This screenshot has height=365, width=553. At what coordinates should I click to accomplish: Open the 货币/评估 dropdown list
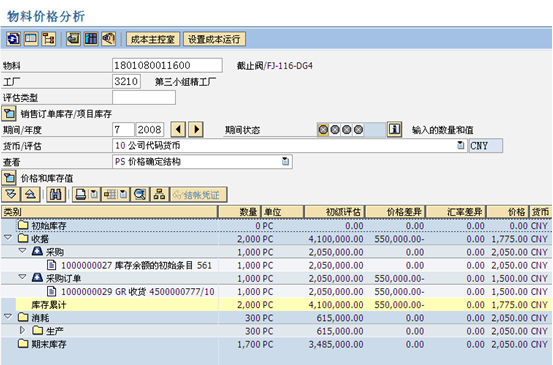(460, 145)
